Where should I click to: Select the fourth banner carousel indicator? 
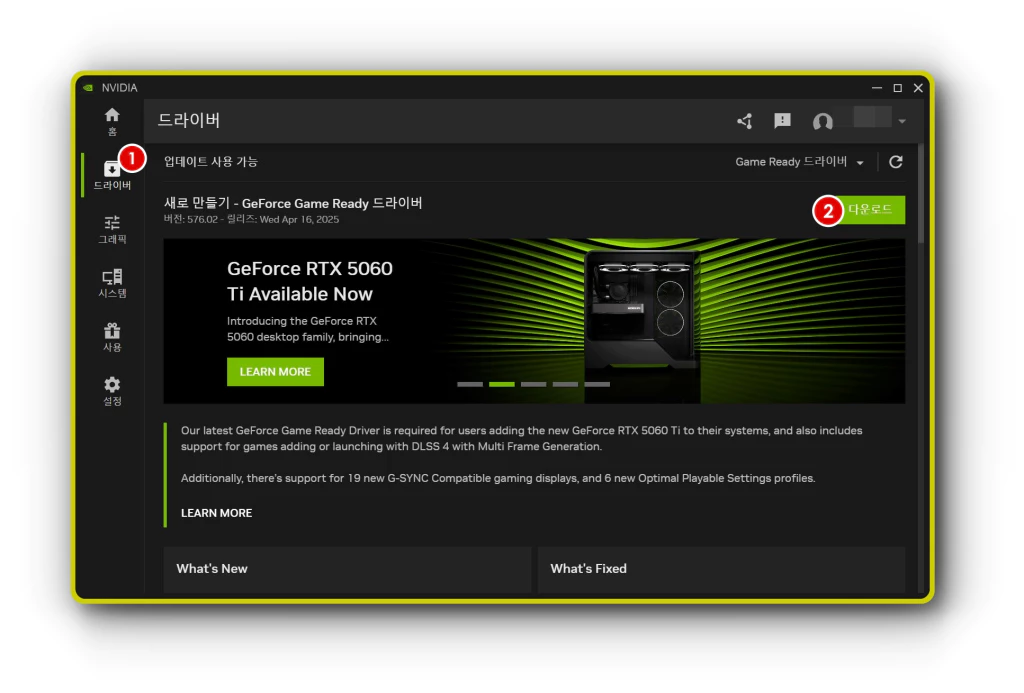pos(565,385)
